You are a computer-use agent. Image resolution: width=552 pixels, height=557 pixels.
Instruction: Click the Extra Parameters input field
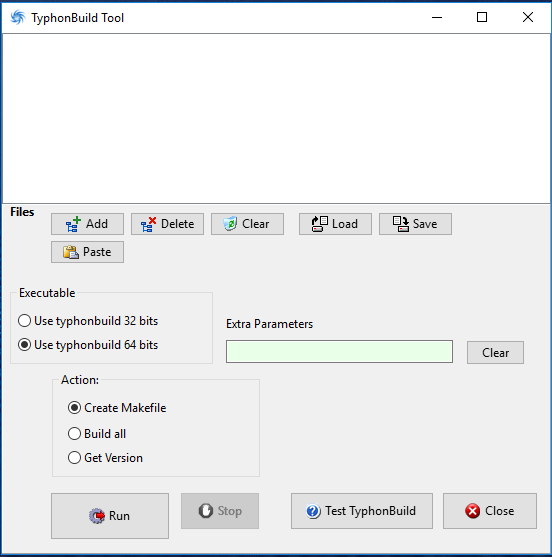click(x=339, y=352)
